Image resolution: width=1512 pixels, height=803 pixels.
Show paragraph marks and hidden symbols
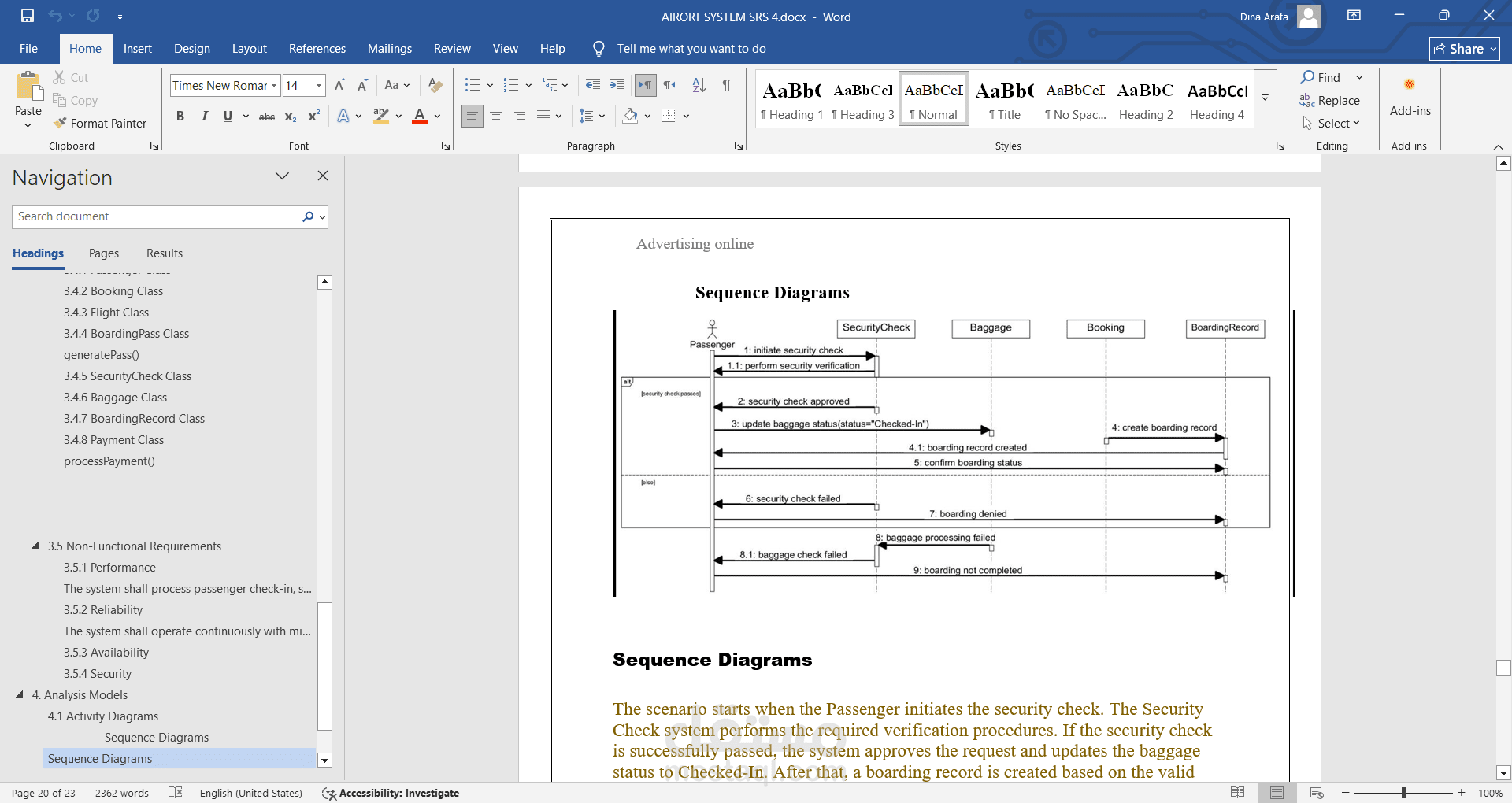tap(727, 85)
